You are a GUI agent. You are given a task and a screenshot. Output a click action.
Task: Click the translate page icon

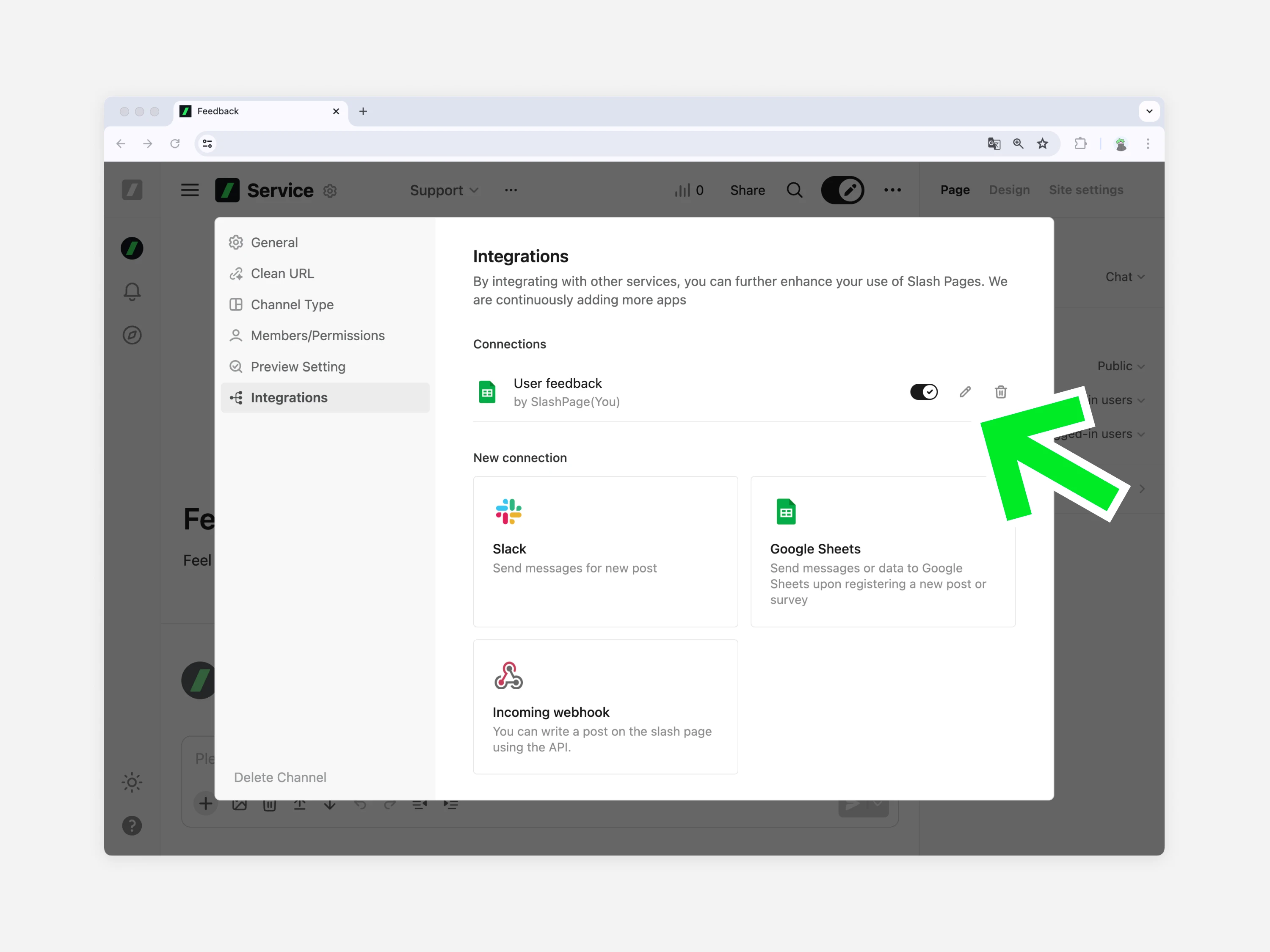994,143
